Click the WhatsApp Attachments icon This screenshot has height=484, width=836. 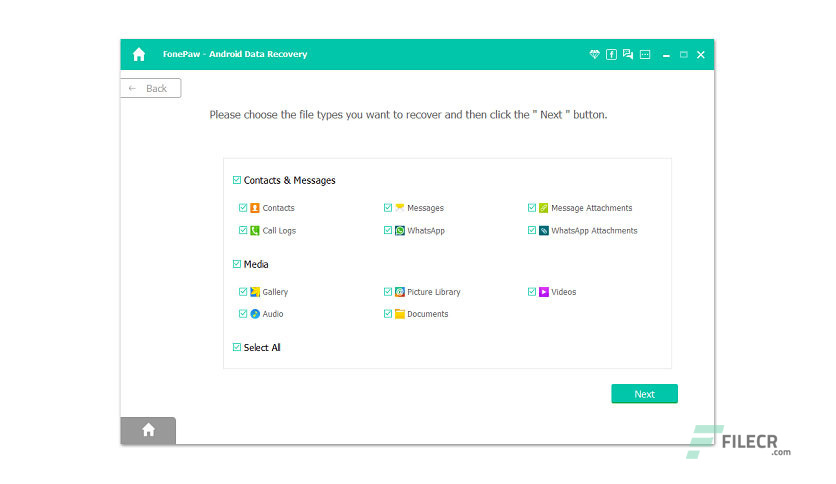543,230
